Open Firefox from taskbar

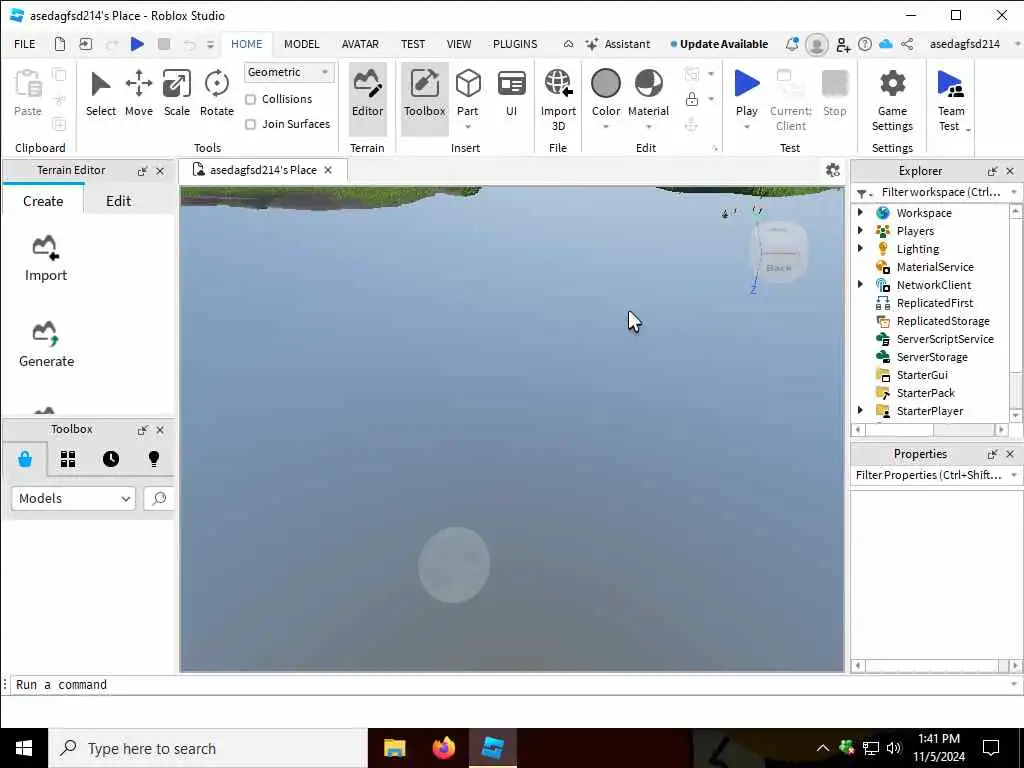click(x=444, y=748)
